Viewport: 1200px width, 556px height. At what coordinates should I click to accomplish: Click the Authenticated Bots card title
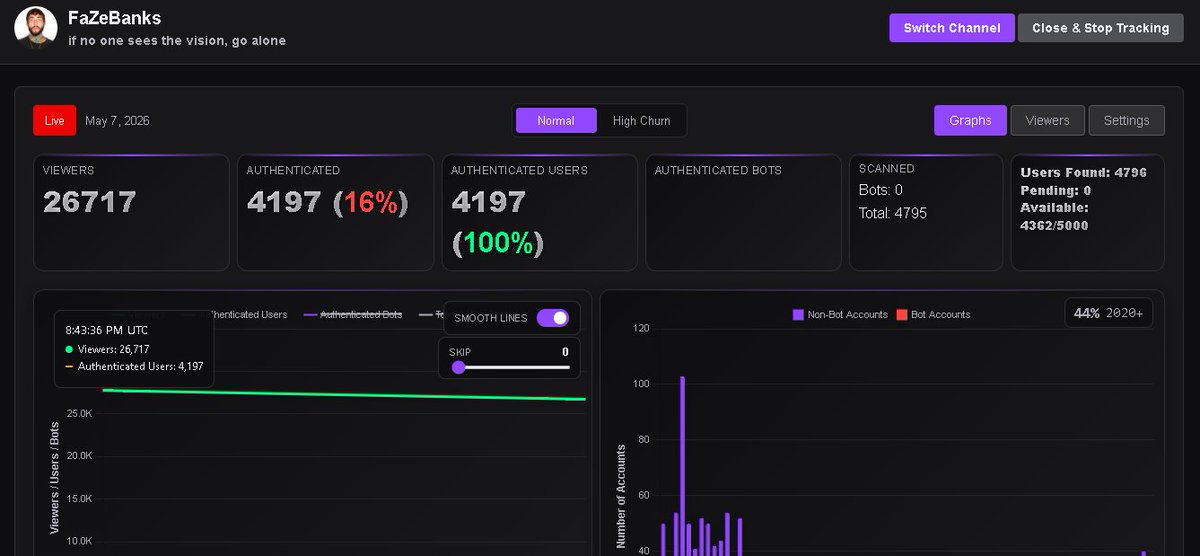[718, 170]
